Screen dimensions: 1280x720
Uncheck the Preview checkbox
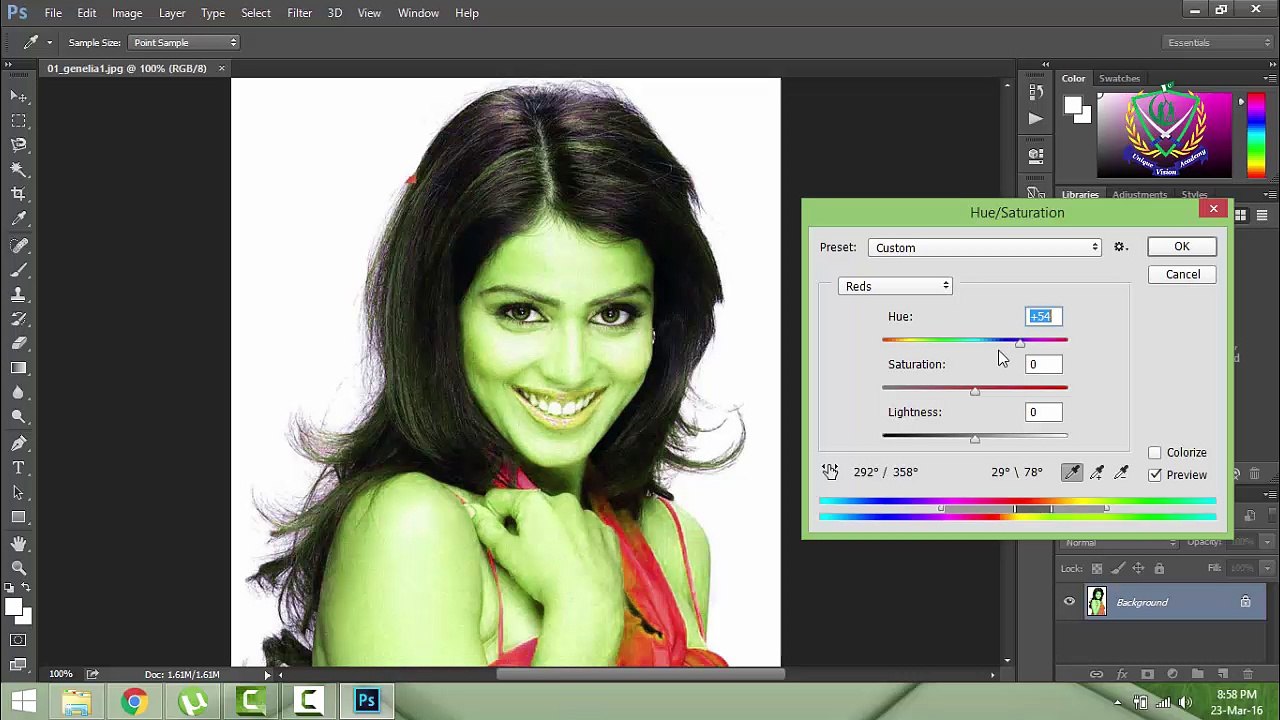[x=1155, y=475]
